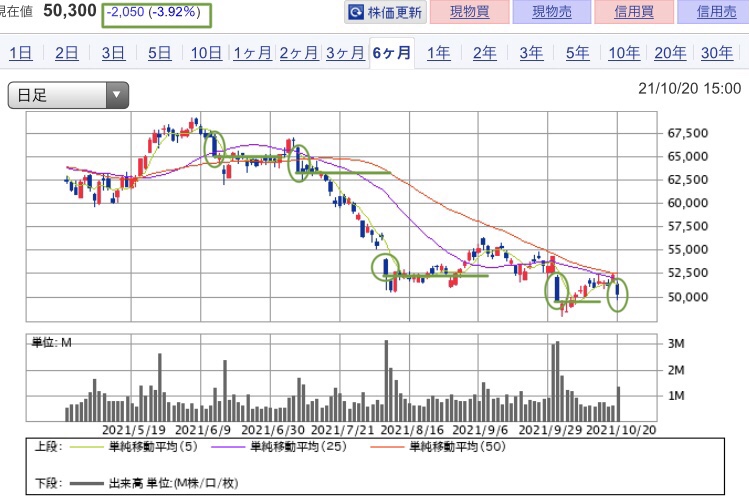
Task: Switch chart to 1年 period
Action: tap(439, 53)
